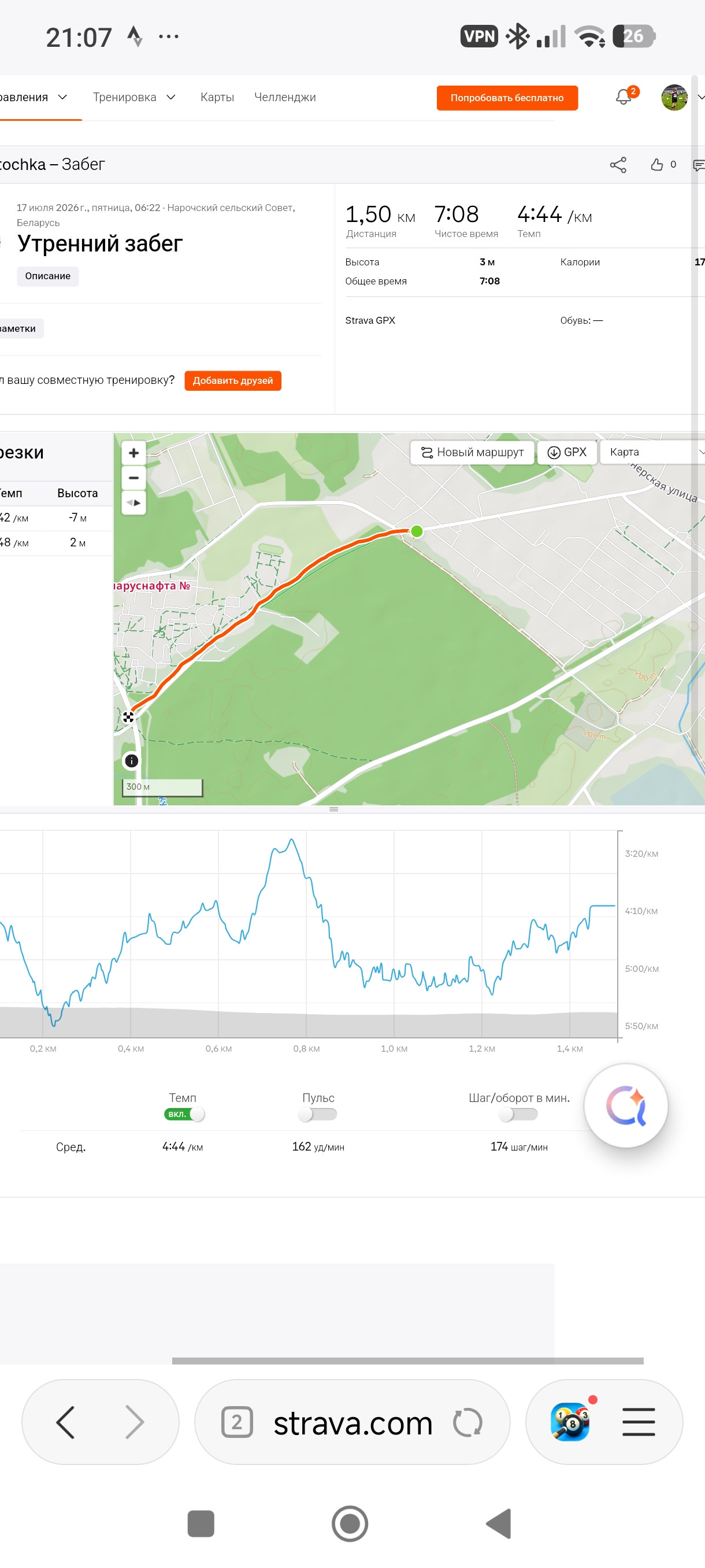The width and height of the screenshot is (705, 1568).
Task: Expand the Тренировка dropdown menu
Action: tap(135, 97)
